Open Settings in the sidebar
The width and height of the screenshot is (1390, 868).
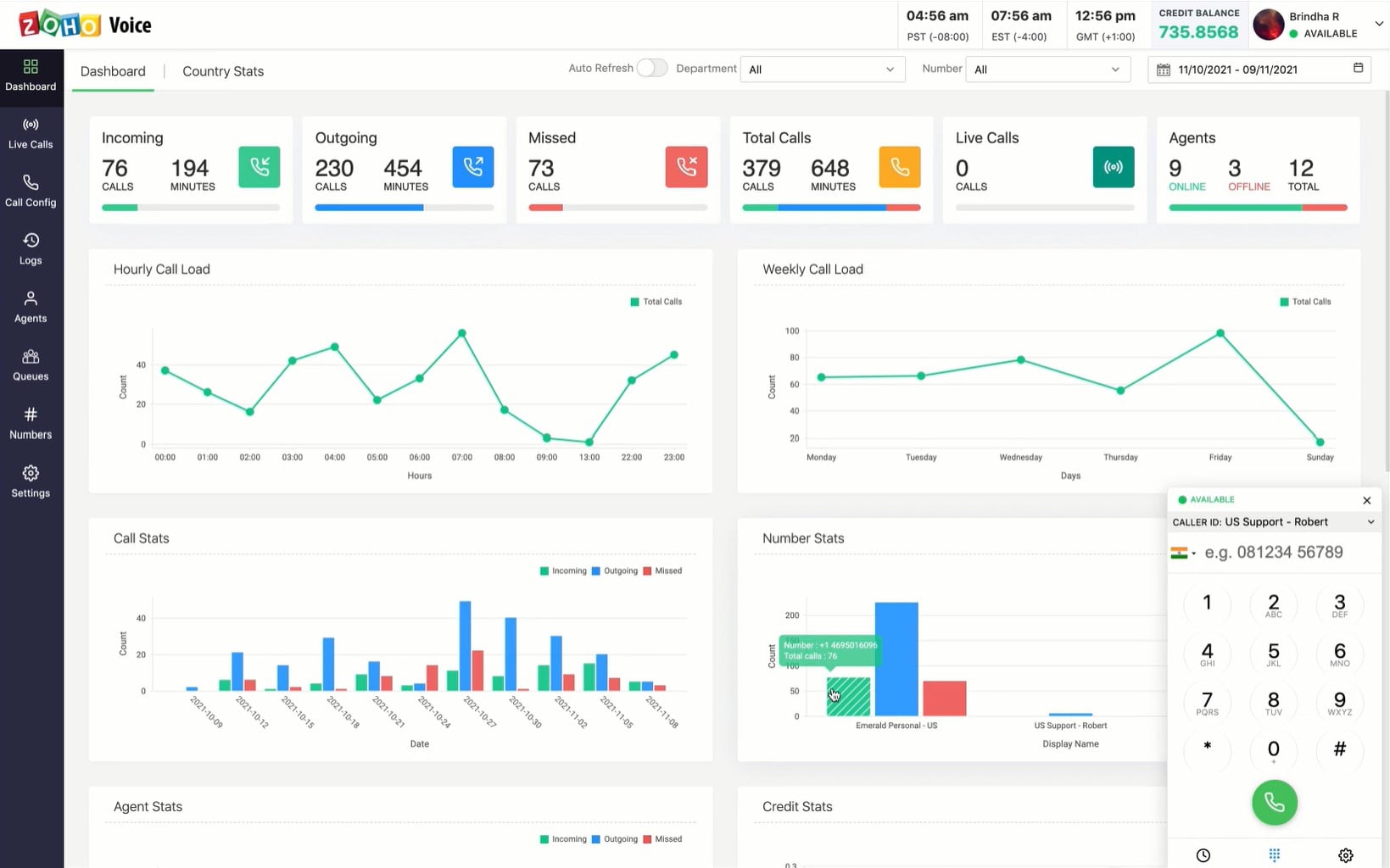click(31, 482)
